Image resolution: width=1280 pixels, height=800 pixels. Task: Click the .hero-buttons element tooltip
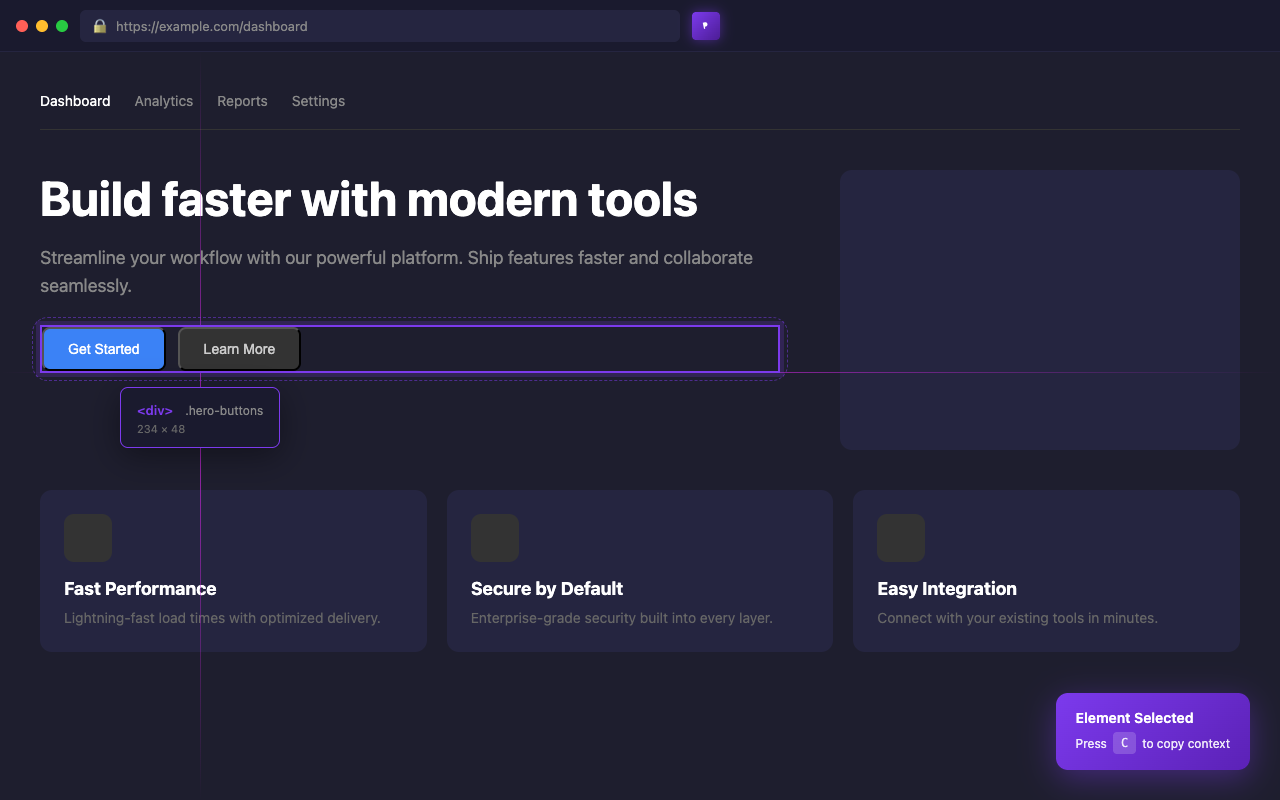(x=200, y=418)
